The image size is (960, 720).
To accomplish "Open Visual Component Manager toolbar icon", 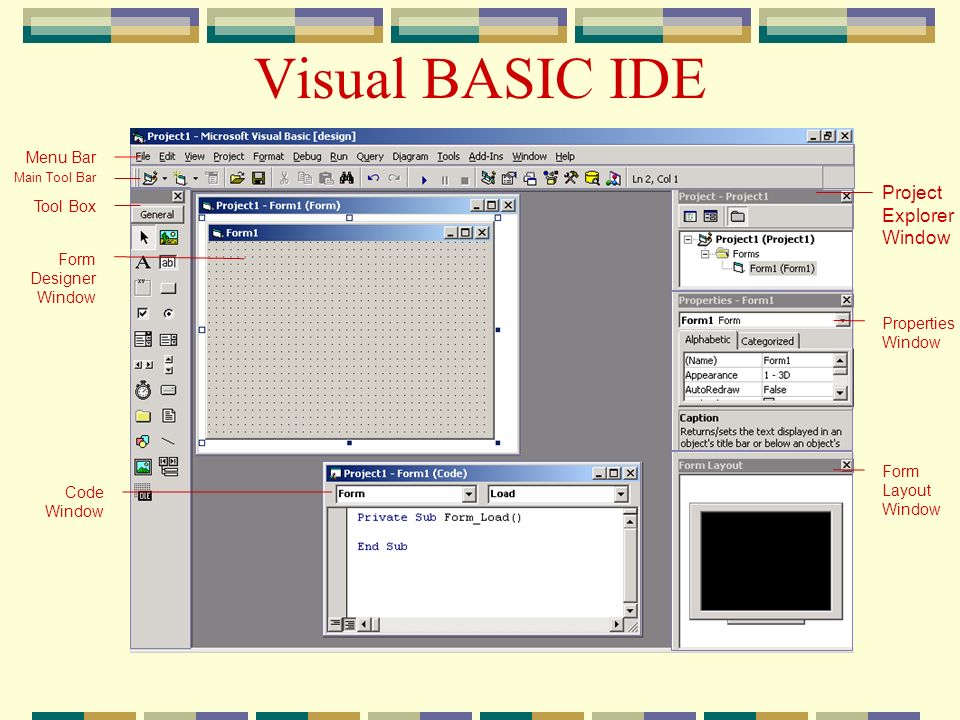I will pyautogui.click(x=613, y=178).
